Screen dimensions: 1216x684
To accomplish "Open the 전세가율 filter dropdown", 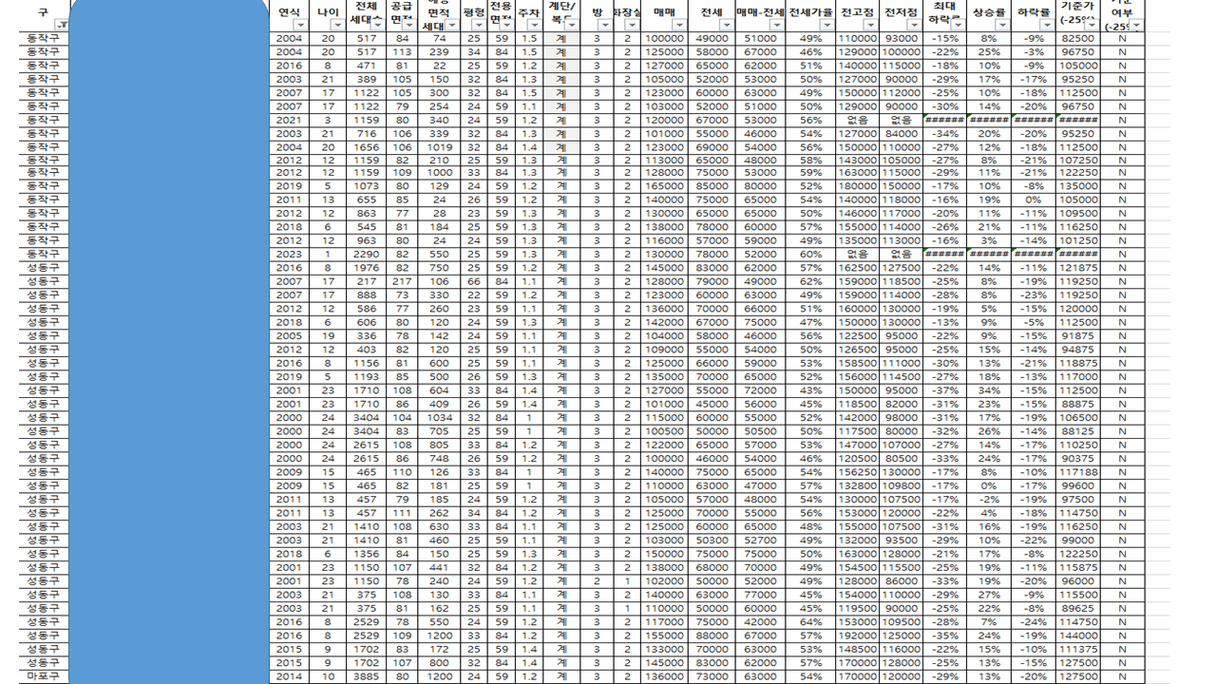I will pyautogui.click(x=828, y=25).
